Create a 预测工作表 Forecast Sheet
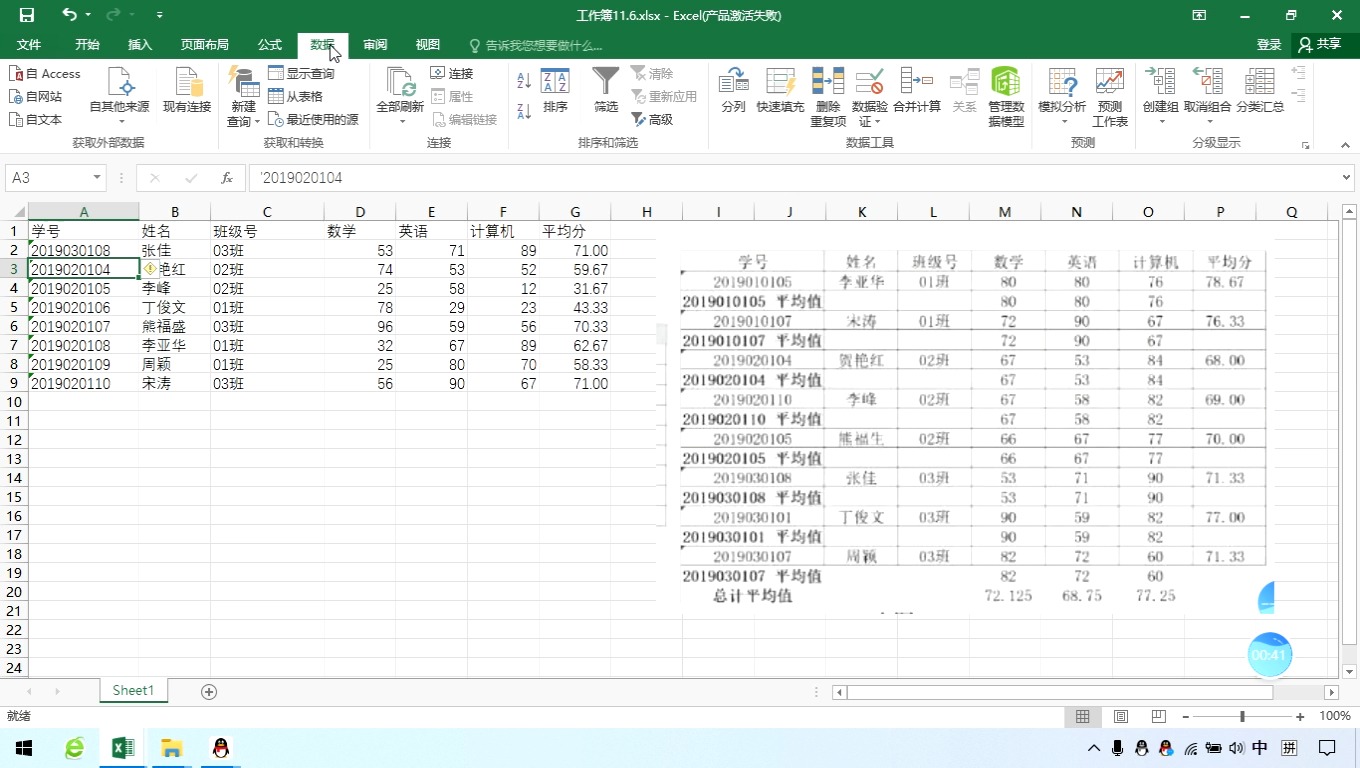This screenshot has width=1360, height=768. pos(1109,95)
